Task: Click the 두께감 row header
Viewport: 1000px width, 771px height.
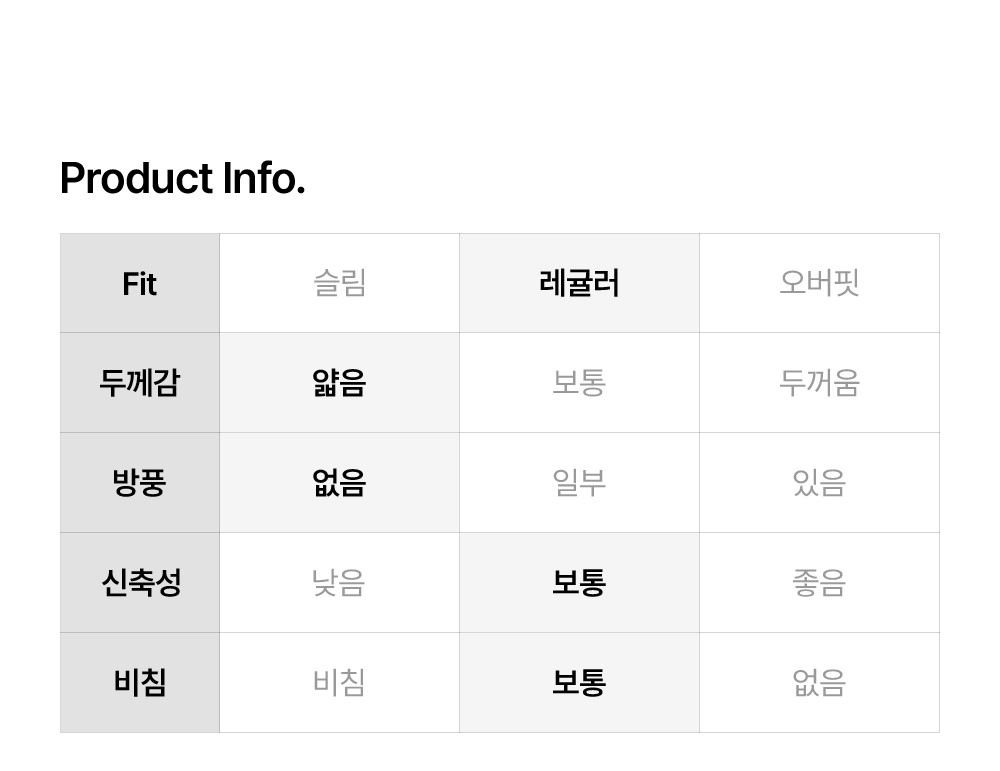Action: [140, 383]
